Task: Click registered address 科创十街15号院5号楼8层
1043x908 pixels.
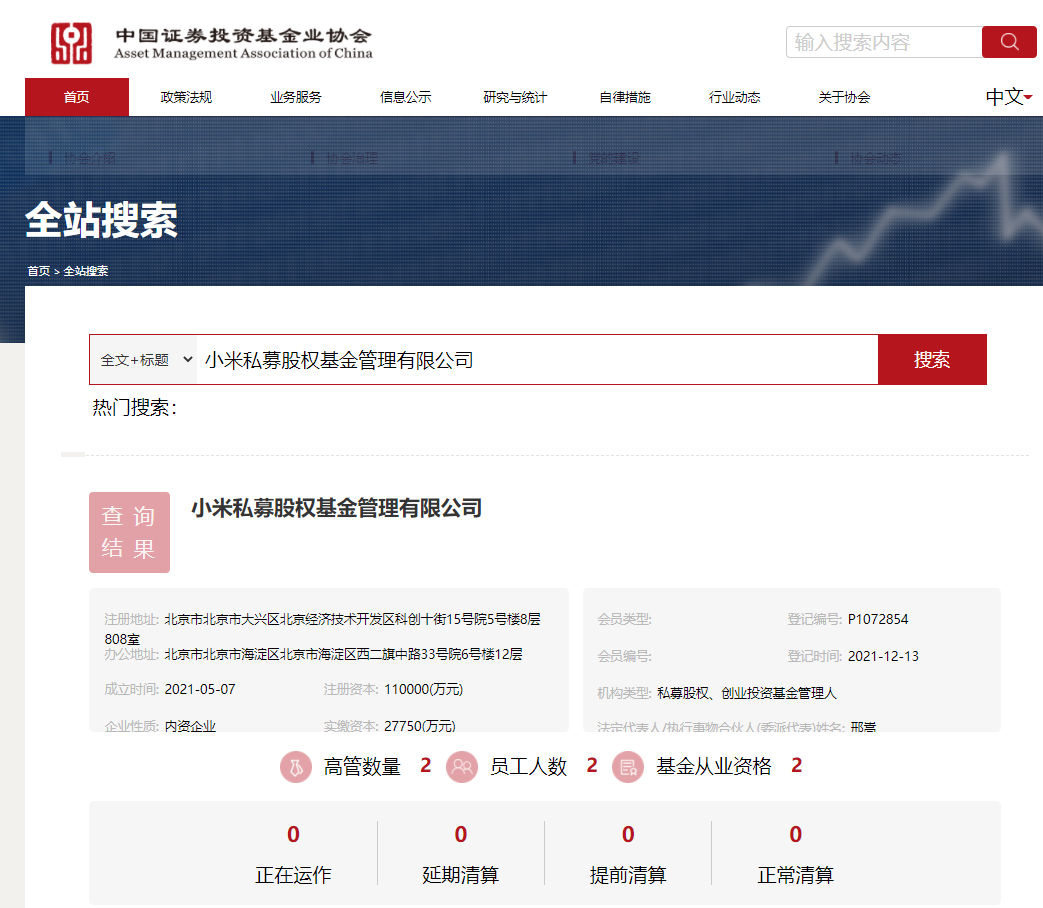Action: [468, 619]
